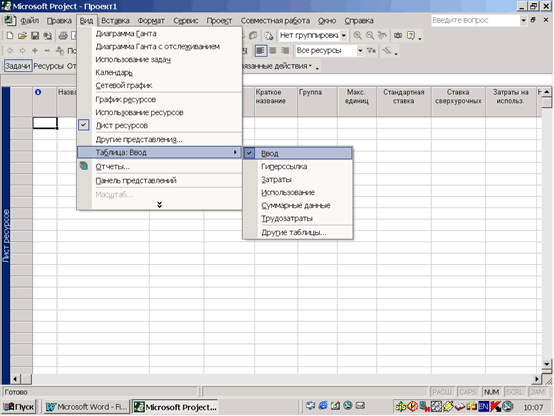Image resolution: width=554 pixels, height=416 pixels.
Task: Open the guide toolbar options arrow
Action: coord(317,67)
